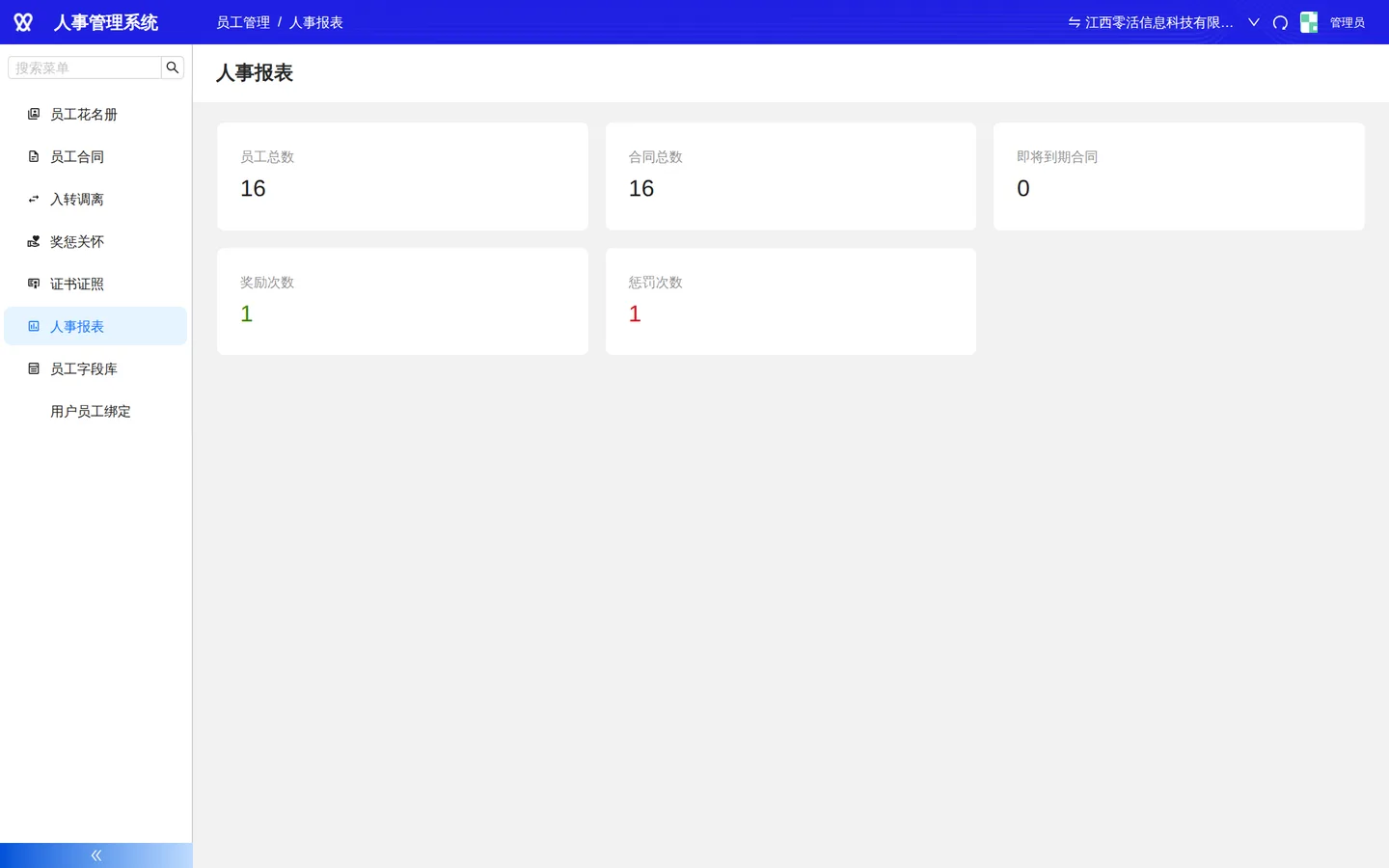Open 员工合同 menu item

[95, 156]
